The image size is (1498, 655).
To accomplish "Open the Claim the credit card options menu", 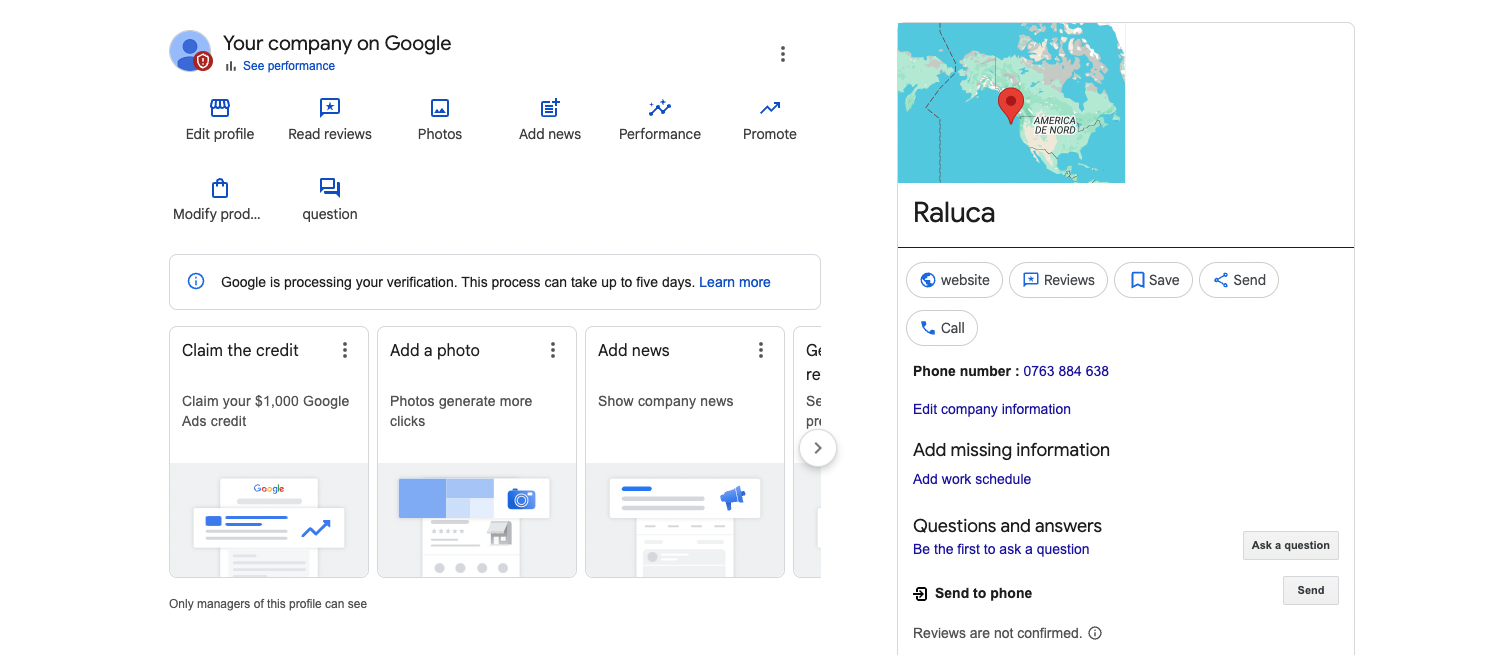I will coord(345,350).
